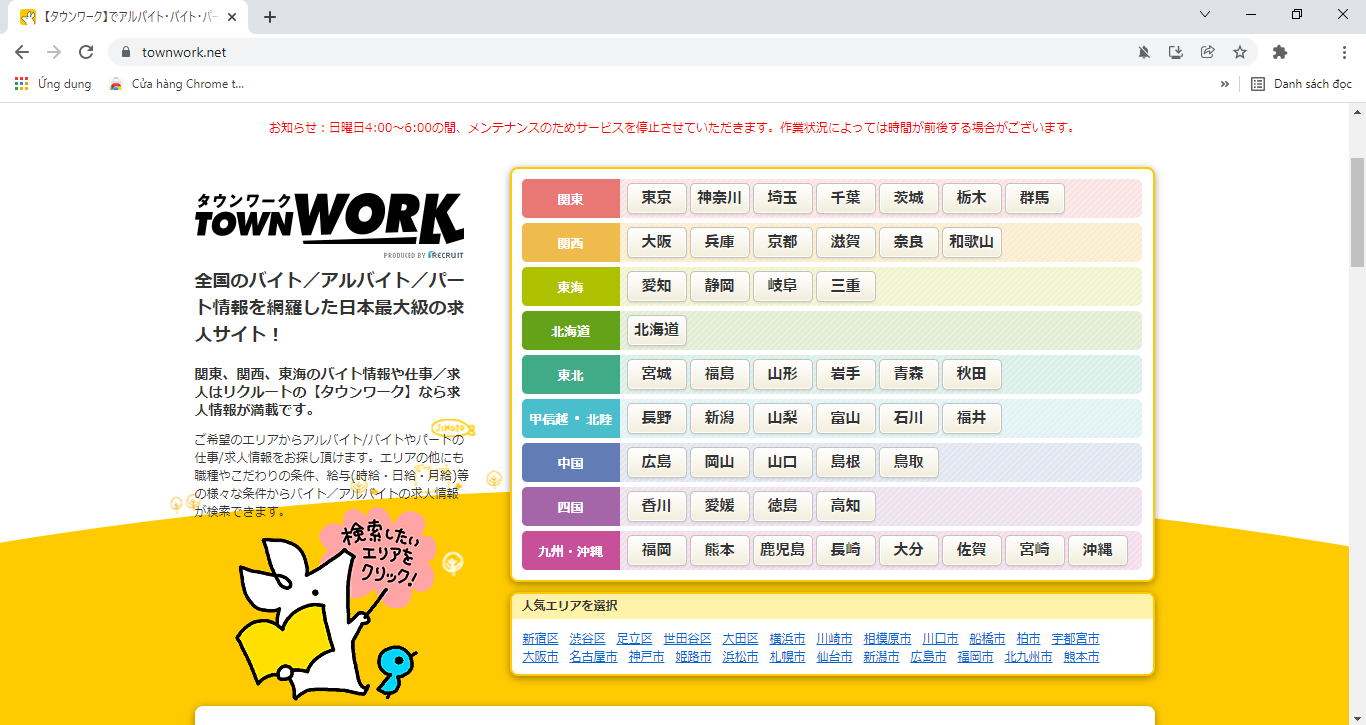The width and height of the screenshot is (1366, 725).
Task: Open the Chrome three-dot menu
Action: 1344,52
